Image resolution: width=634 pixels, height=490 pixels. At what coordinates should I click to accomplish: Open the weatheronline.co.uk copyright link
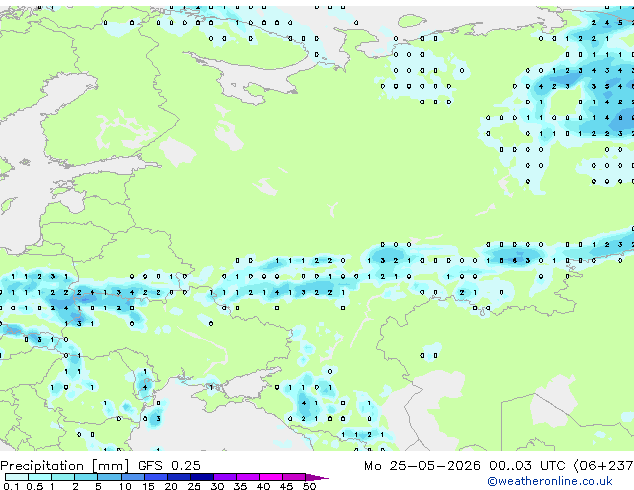coord(550,481)
